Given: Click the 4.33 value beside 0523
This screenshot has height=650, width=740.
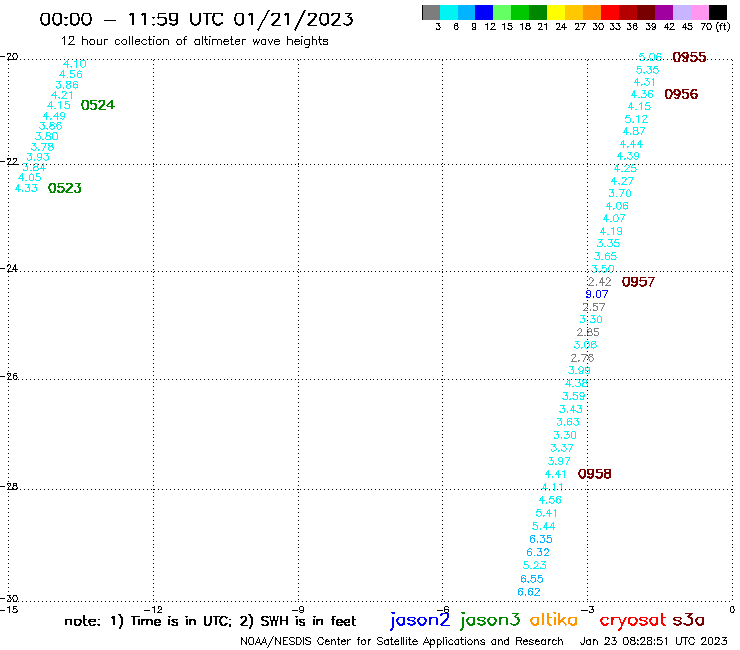Looking at the screenshot, I should (x=26, y=188).
